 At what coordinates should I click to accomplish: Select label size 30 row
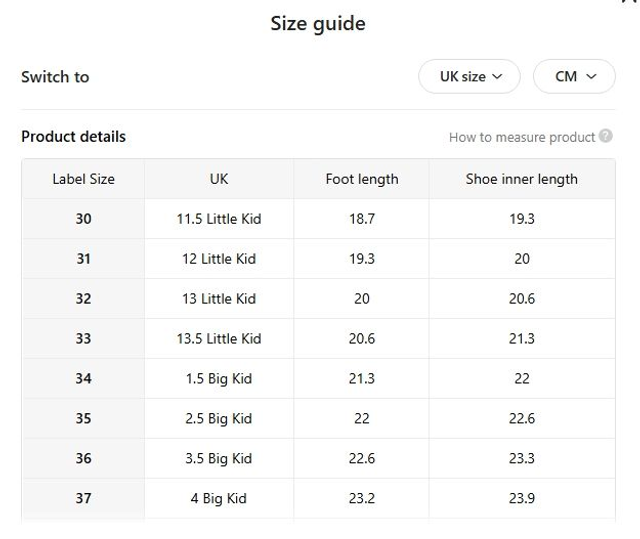83,219
